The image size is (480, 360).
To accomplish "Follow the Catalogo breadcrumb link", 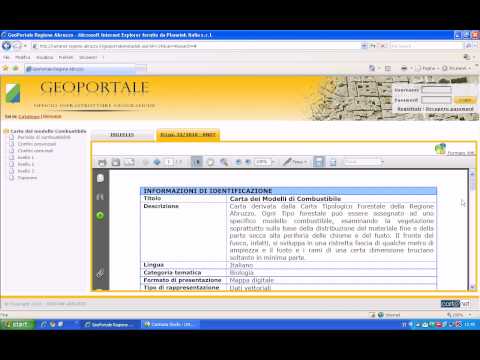I will click(29, 116).
